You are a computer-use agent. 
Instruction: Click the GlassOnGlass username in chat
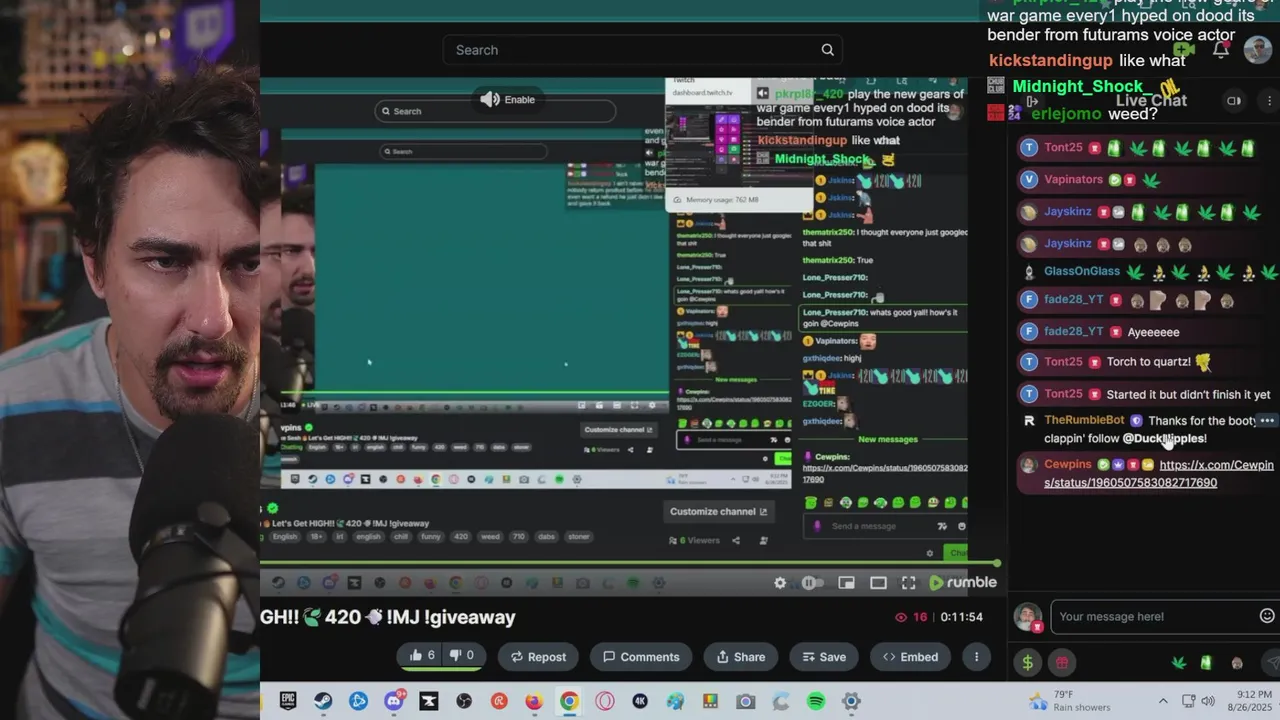(x=1082, y=272)
